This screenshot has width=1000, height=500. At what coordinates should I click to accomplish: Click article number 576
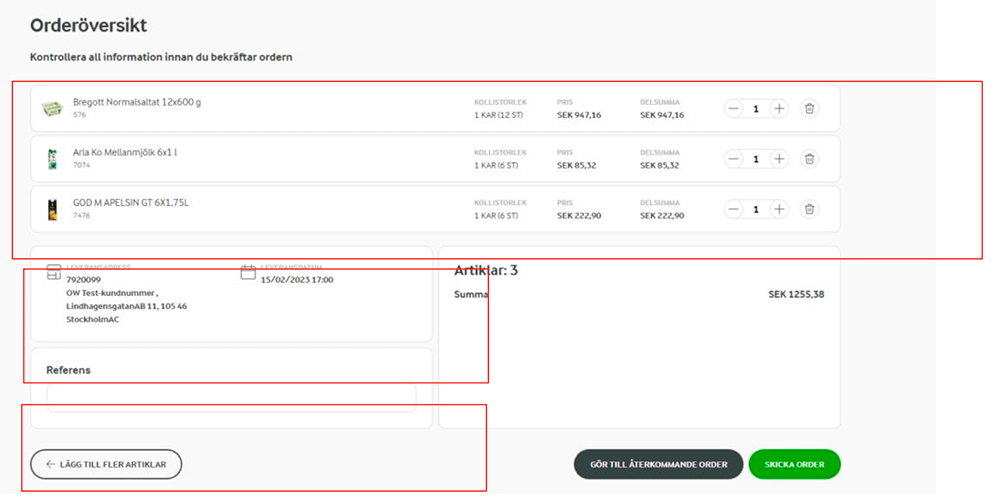pyautogui.click(x=79, y=115)
